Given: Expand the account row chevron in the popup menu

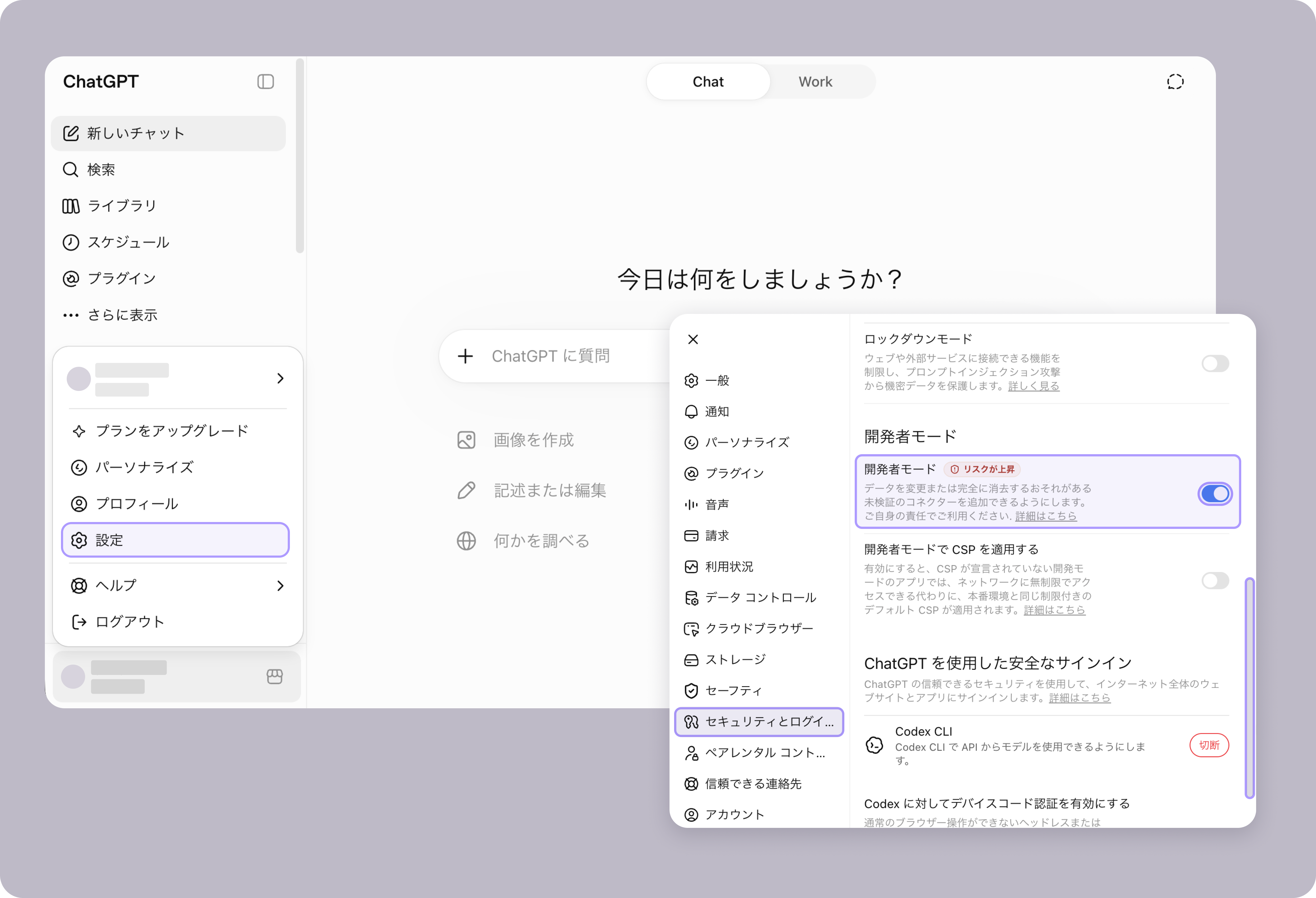Looking at the screenshot, I should click(280, 379).
